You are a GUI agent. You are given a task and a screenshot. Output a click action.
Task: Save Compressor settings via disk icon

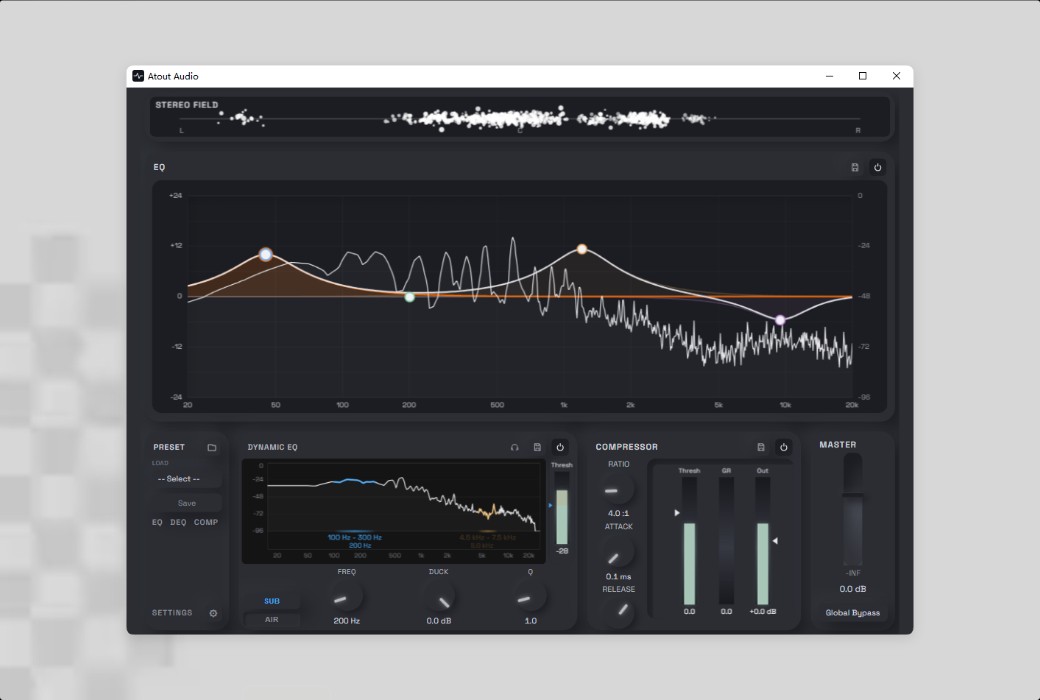[x=761, y=447]
